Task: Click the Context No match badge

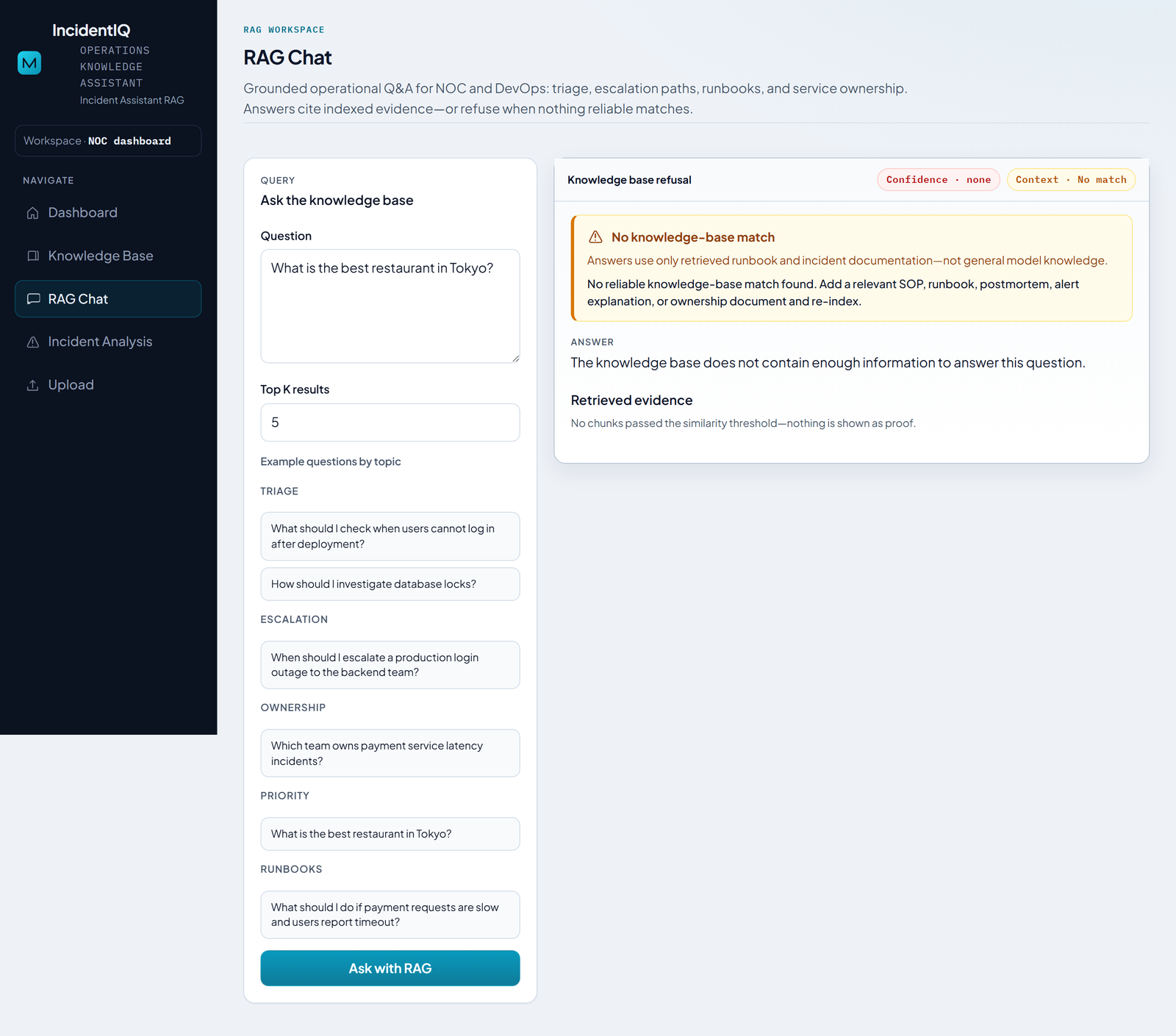Action: pyautogui.click(x=1071, y=180)
